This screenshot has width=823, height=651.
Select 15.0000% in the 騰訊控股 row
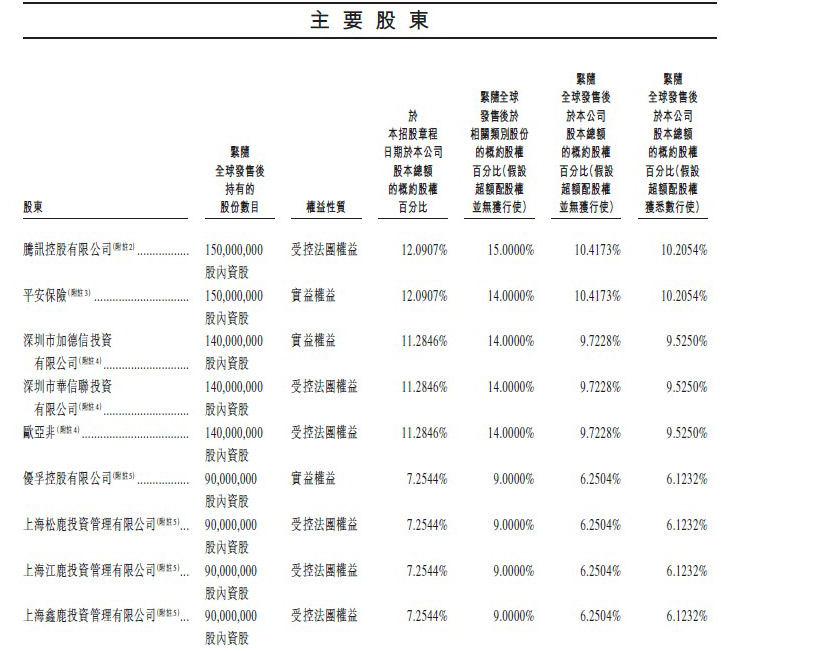point(511,250)
